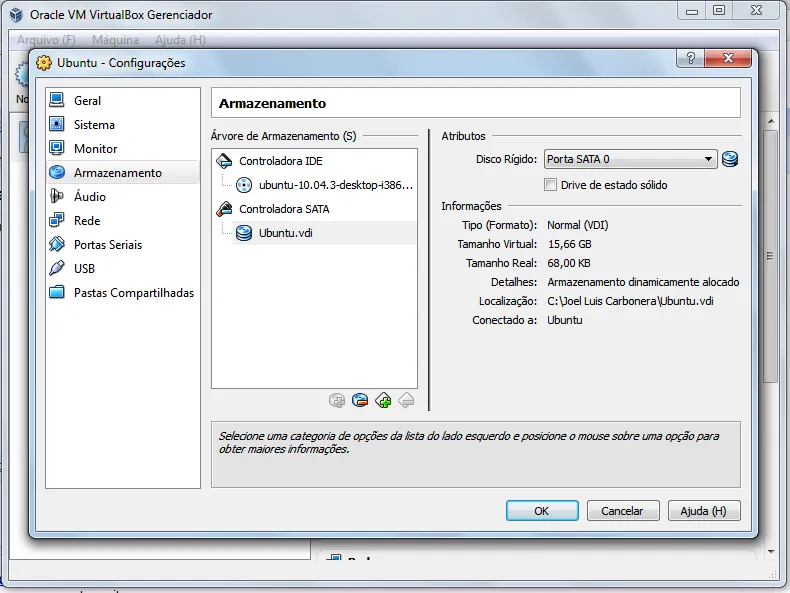This screenshot has height=593, width=790.
Task: Confirm settings with OK button
Action: tap(542, 511)
